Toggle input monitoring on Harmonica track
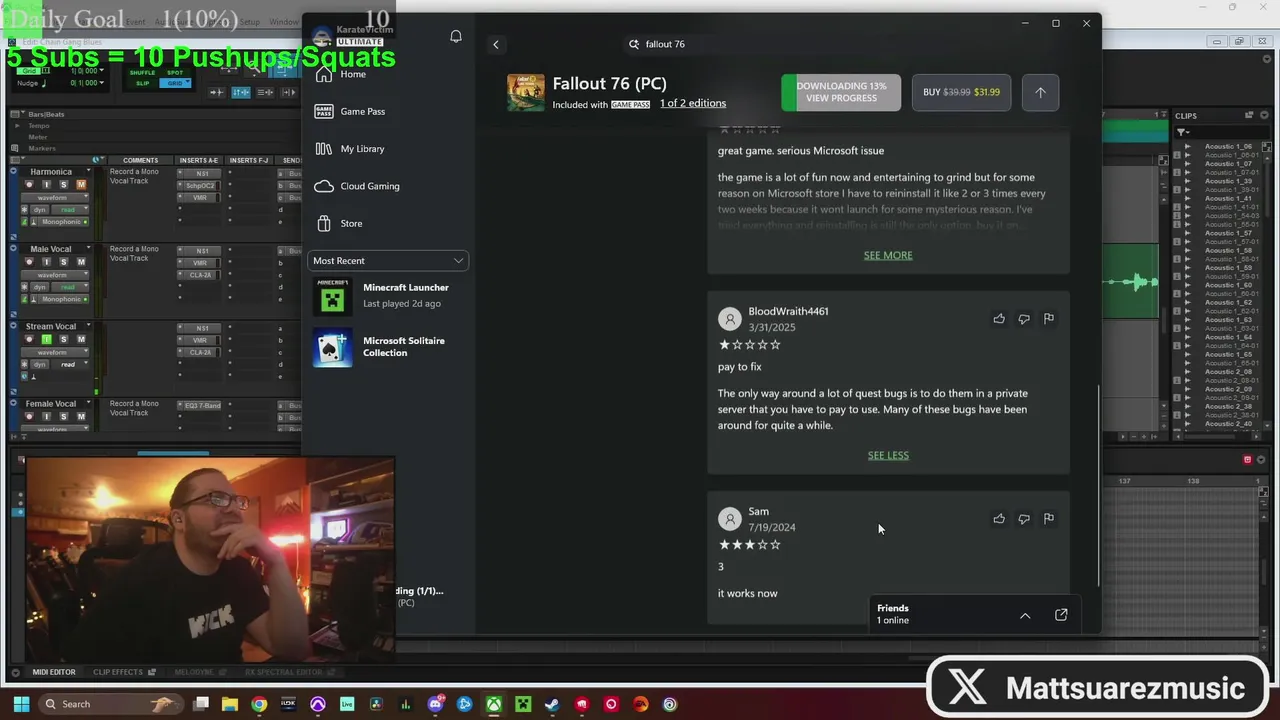Viewport: 1280px width, 720px height. 46,185
